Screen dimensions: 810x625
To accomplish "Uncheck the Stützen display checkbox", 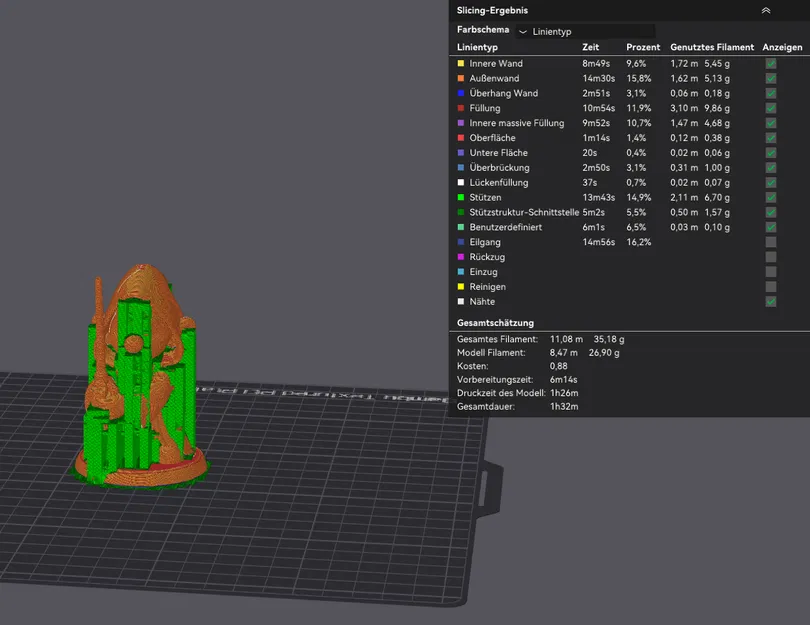I will (770, 197).
